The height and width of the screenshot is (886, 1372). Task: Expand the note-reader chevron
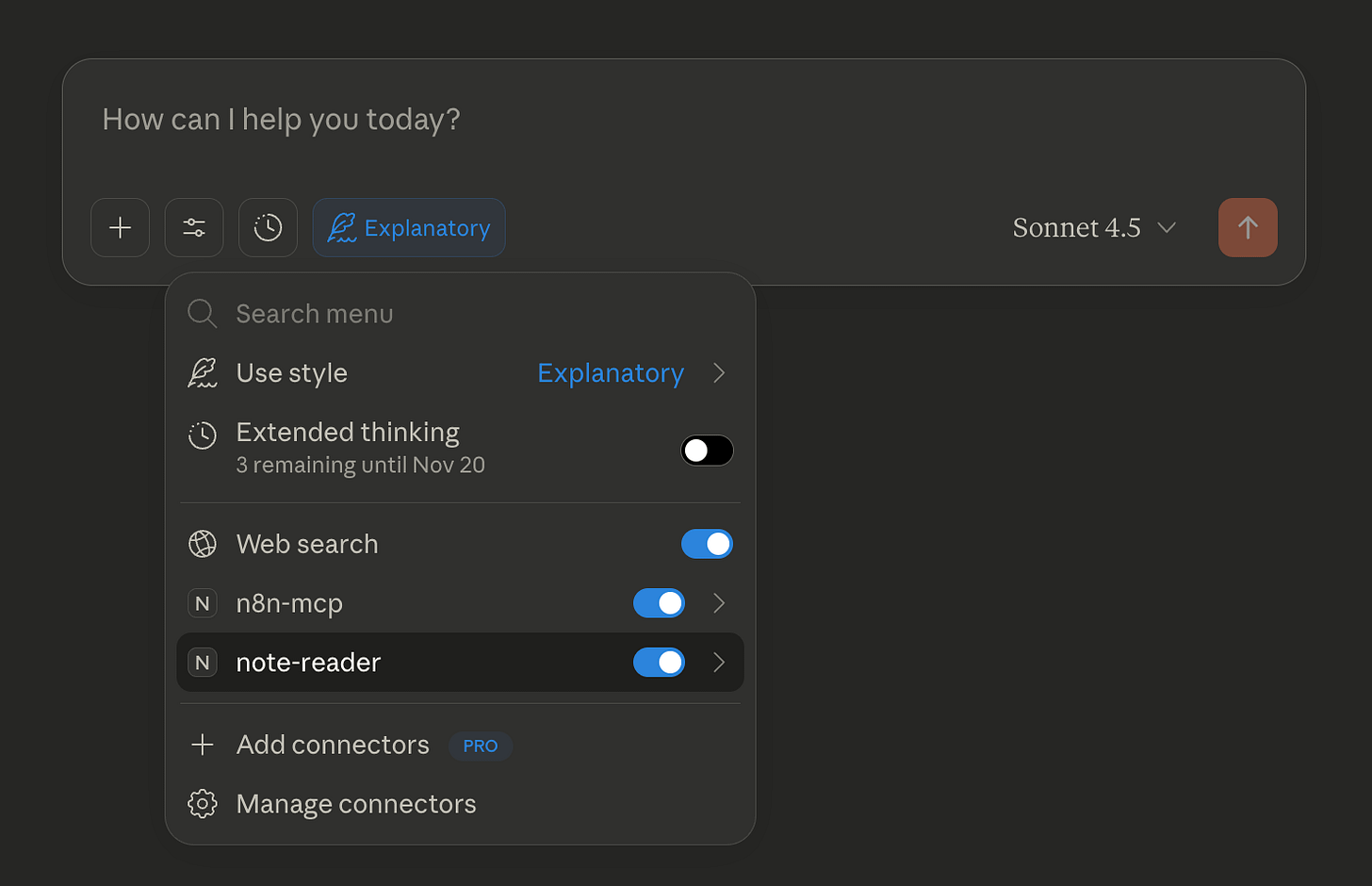point(719,663)
